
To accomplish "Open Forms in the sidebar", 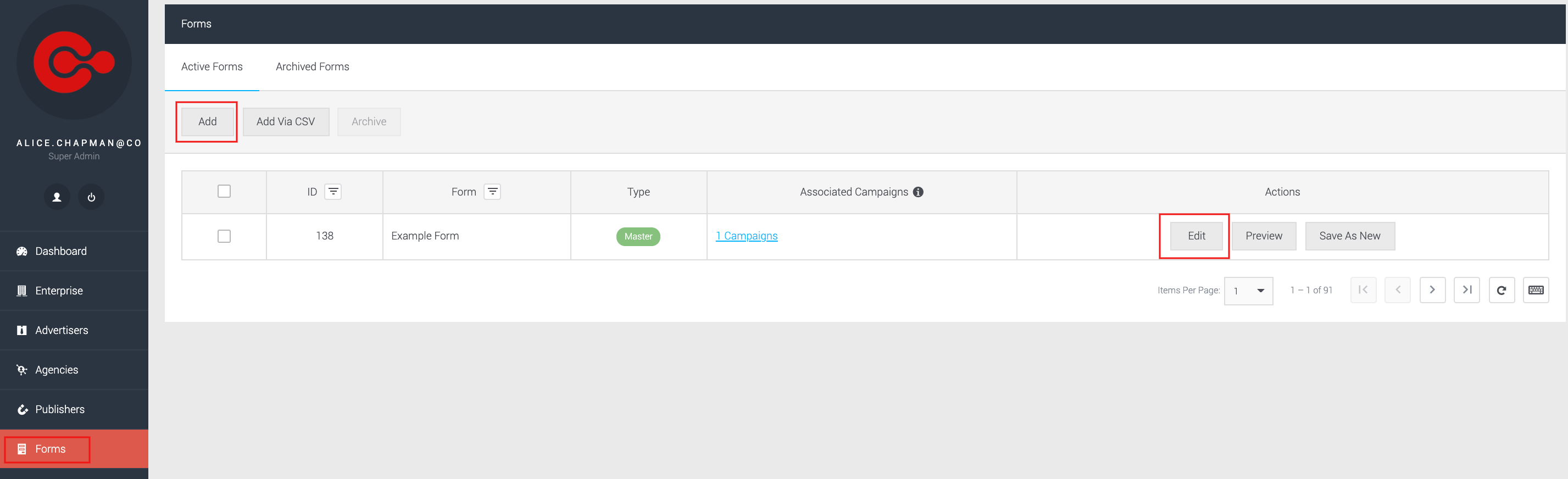I will tap(74, 449).
